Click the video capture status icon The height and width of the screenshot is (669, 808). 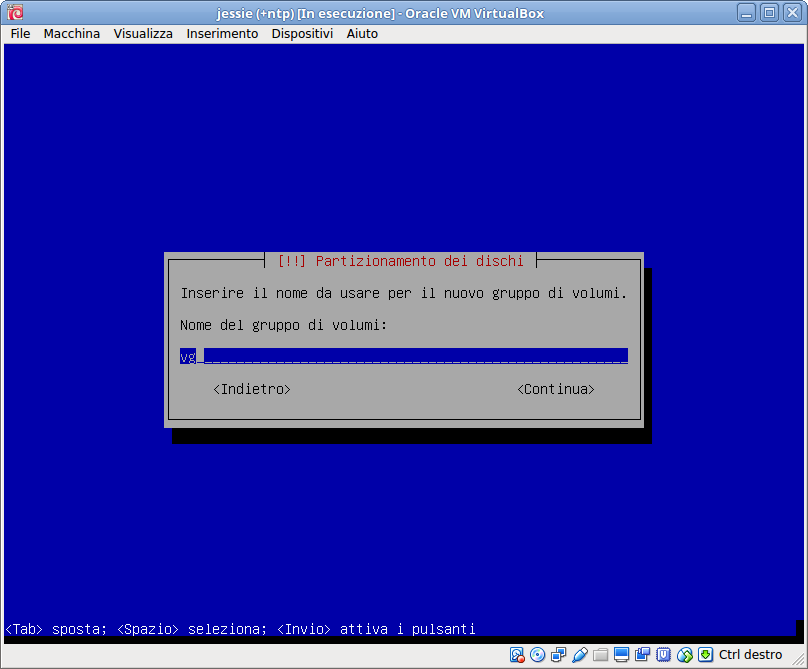point(643,655)
